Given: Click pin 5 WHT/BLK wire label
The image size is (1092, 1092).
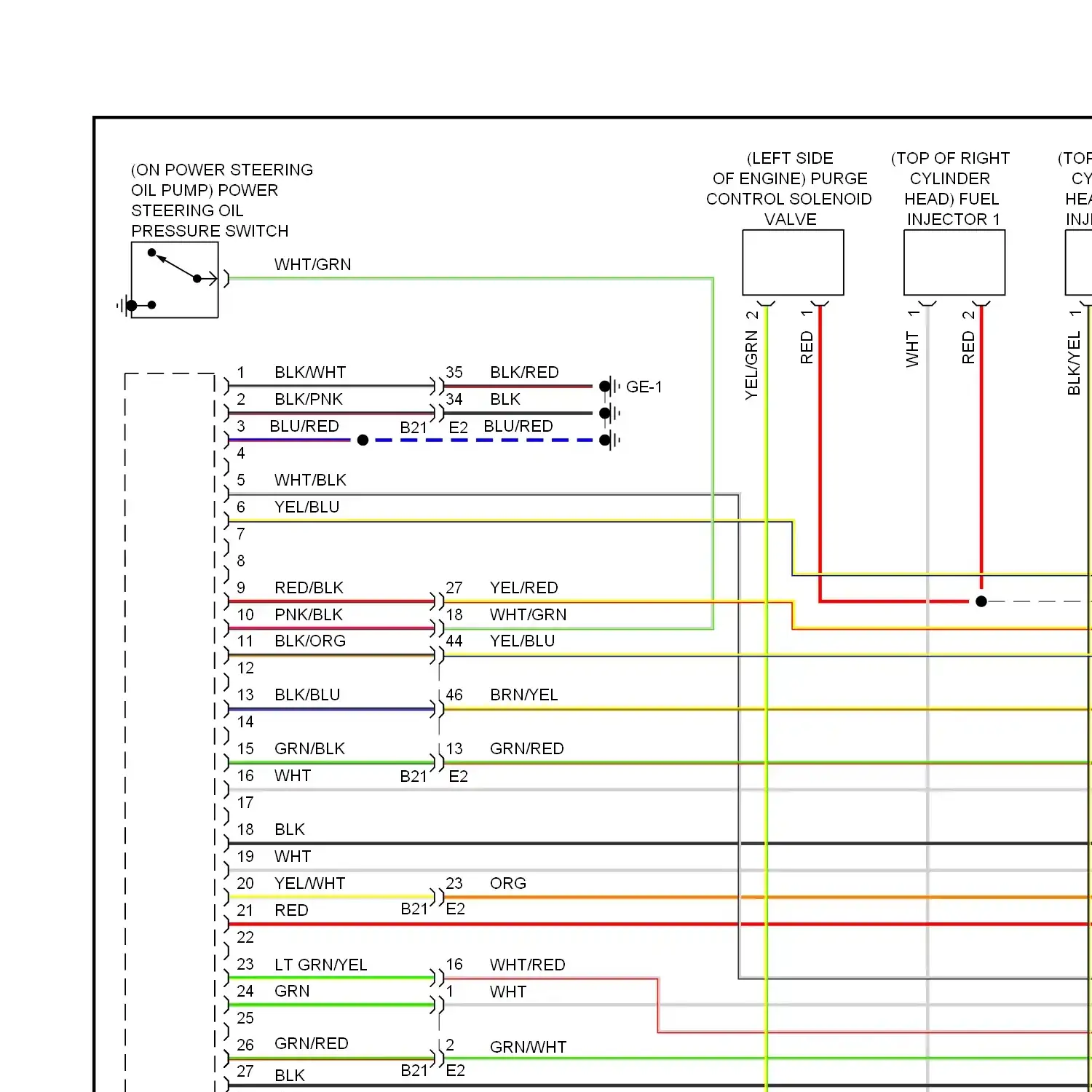Looking at the screenshot, I should pos(310,480).
